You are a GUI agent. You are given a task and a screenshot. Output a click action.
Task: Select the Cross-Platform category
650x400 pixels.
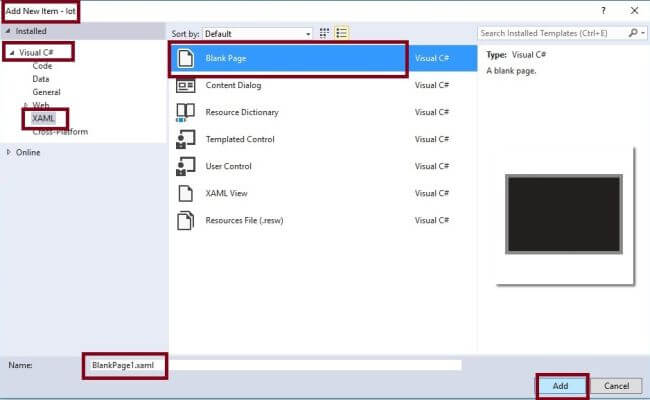click(x=60, y=132)
